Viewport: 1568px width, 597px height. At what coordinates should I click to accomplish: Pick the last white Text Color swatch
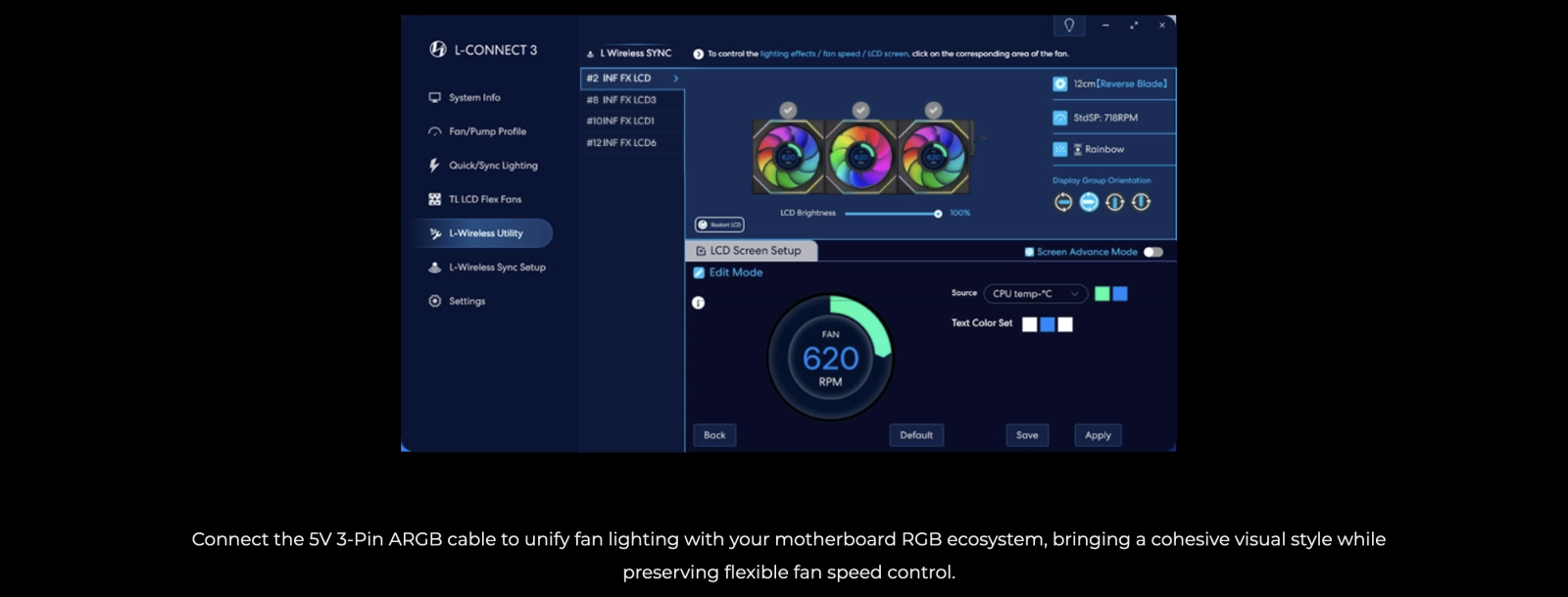pos(1065,324)
